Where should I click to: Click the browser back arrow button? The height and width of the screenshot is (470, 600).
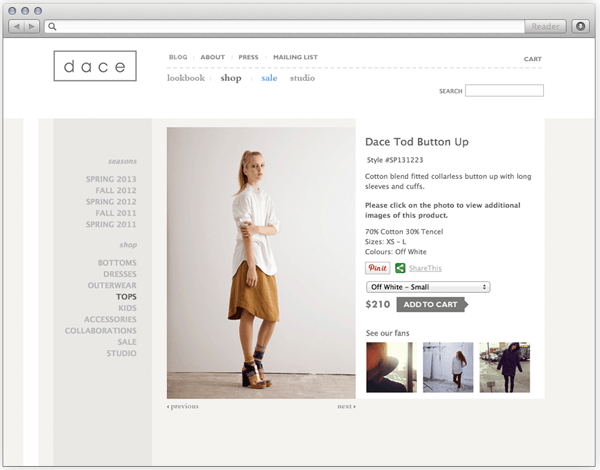[x=17, y=26]
